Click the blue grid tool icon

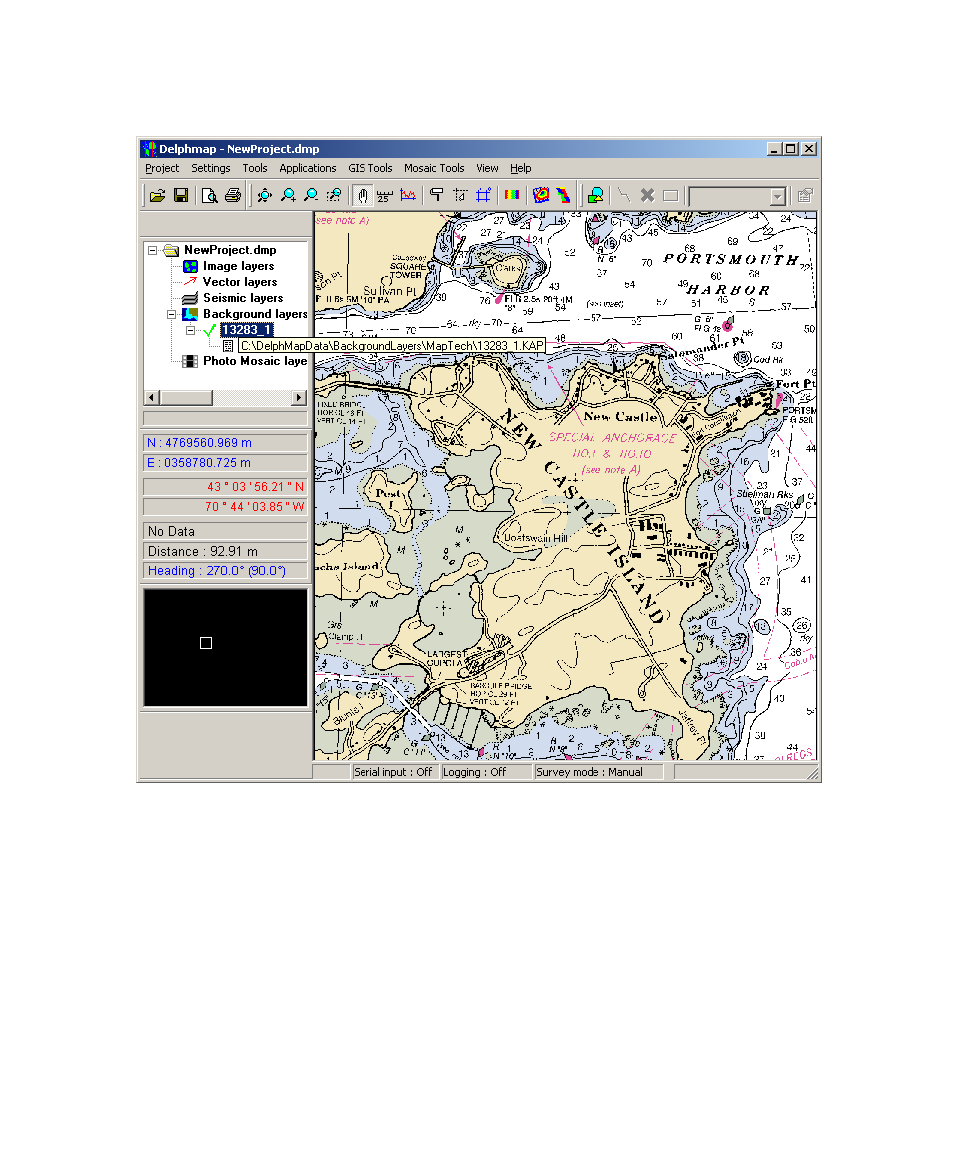(x=483, y=195)
